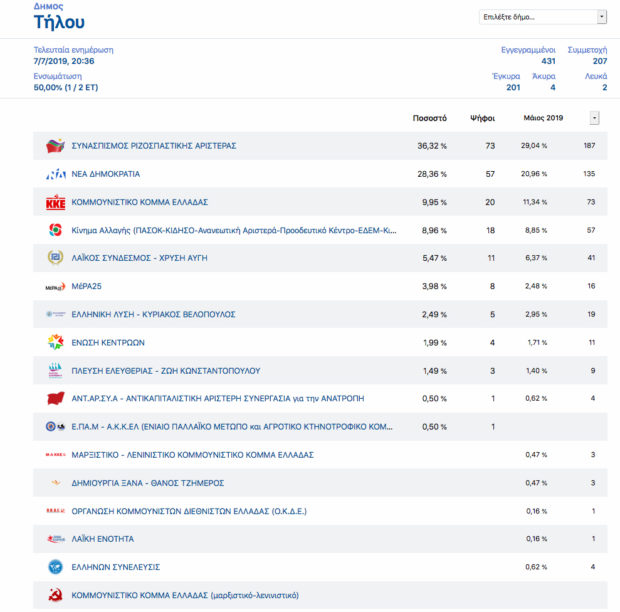This screenshot has height=612, width=620.
Task: Click the Chrysi Avgi party emblem
Action: click(x=55, y=258)
